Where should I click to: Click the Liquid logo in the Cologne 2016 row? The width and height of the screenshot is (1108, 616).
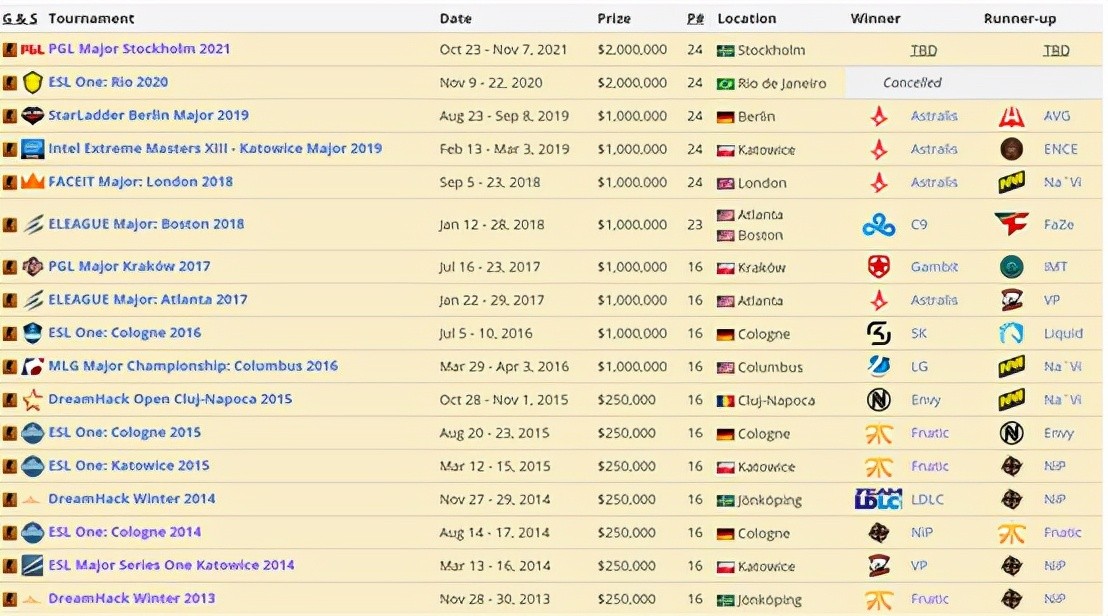pyautogui.click(x=1011, y=333)
